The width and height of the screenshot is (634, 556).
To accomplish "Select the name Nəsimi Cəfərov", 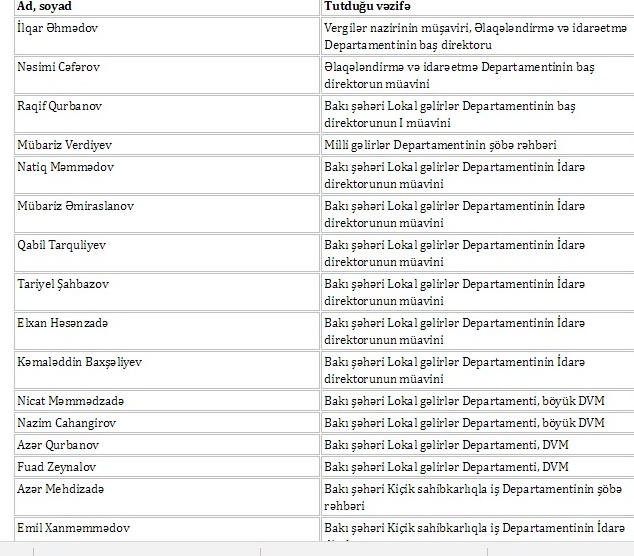I will click(x=58, y=67).
